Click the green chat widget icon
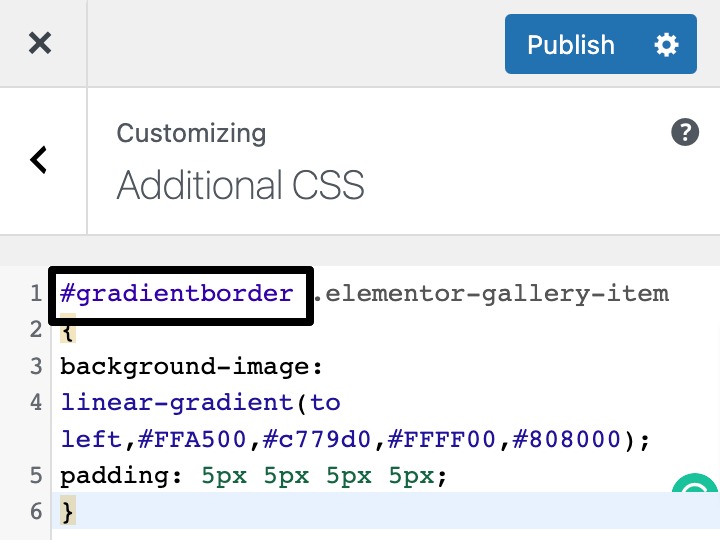 click(x=694, y=483)
